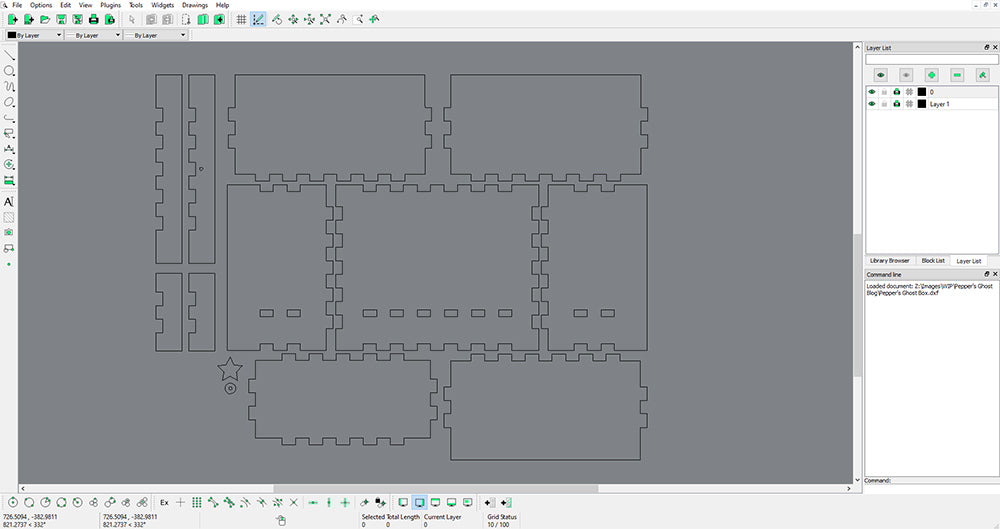Click the Open file folder icon
Screen dimensions: 1000x529
point(45,19)
